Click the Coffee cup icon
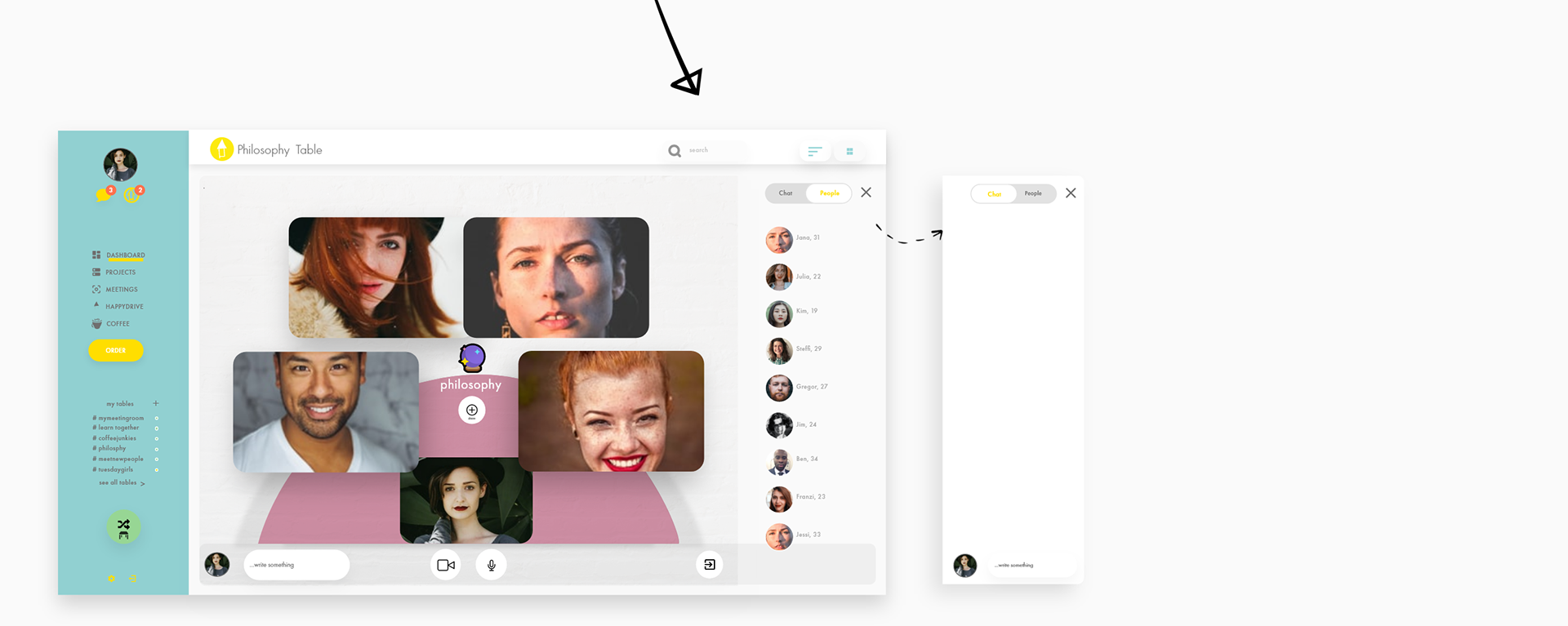 point(96,323)
